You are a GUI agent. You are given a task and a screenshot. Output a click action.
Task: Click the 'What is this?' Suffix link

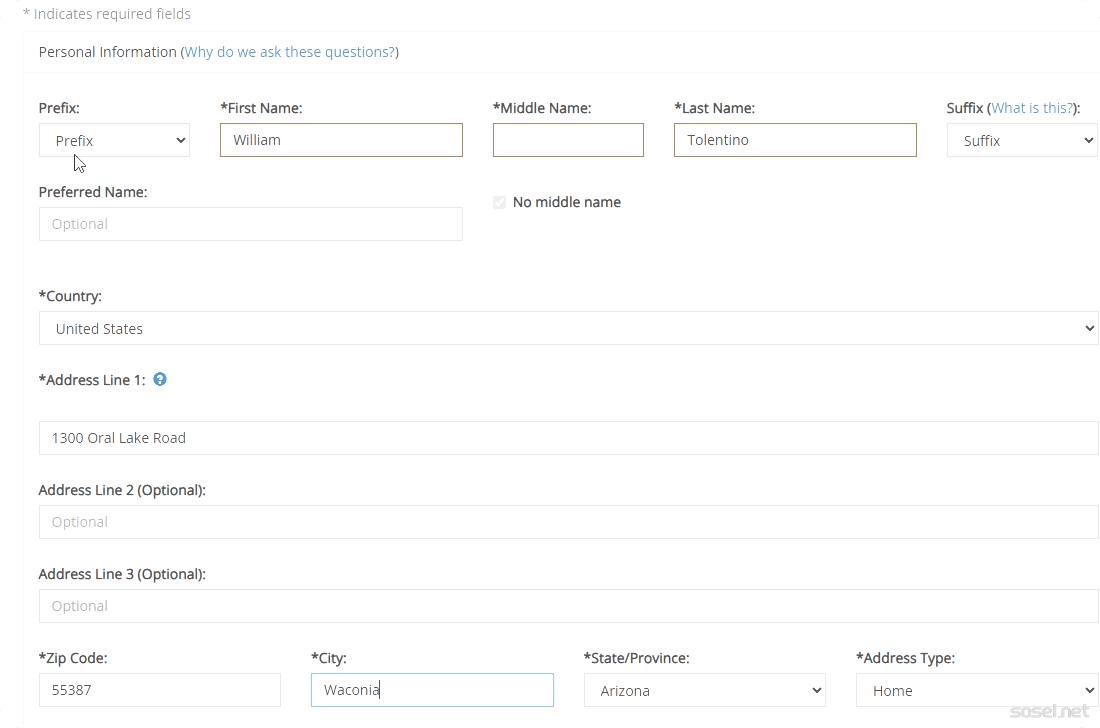pos(1032,108)
